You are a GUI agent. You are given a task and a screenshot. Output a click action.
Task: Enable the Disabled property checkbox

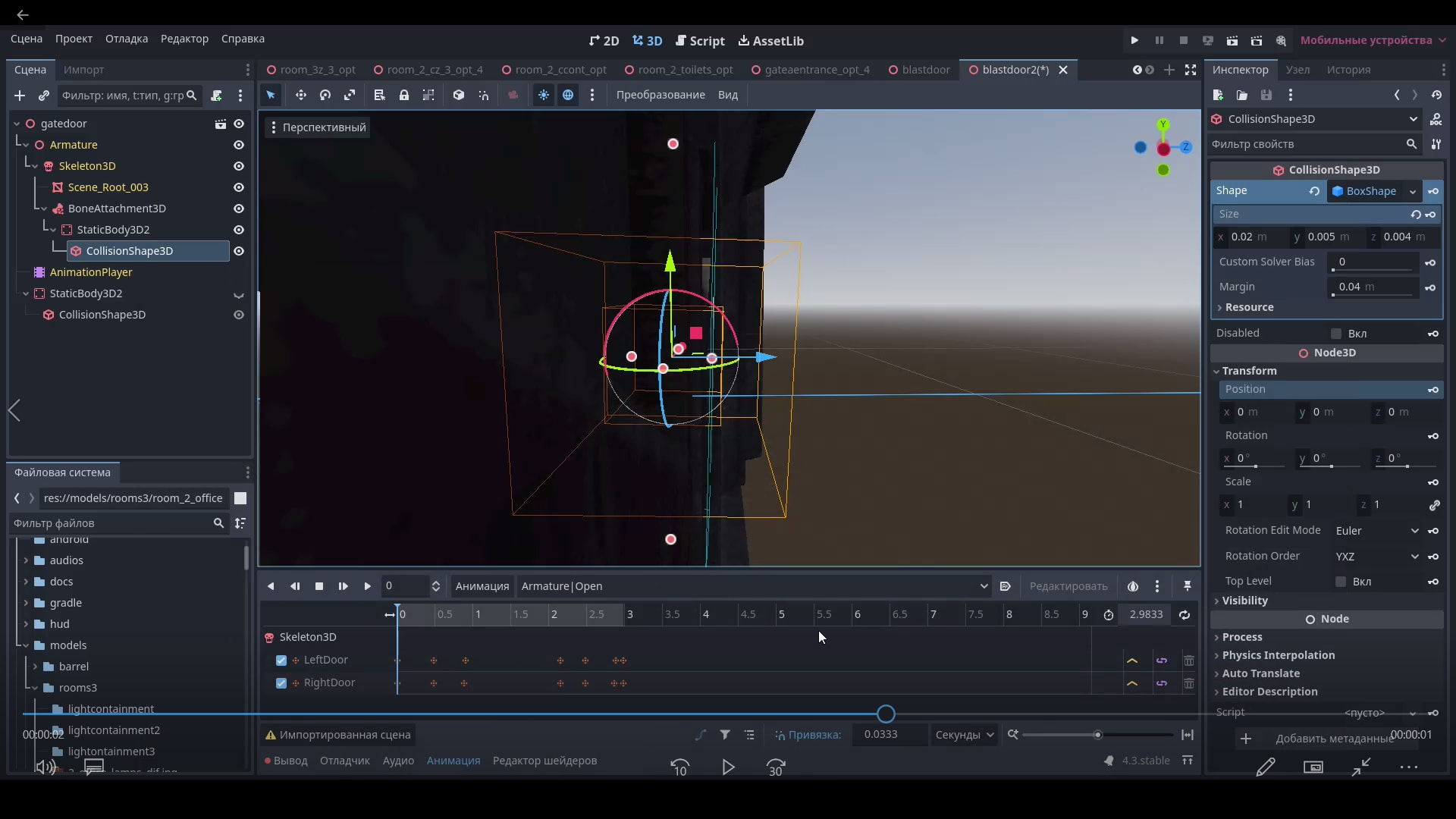[x=1336, y=334]
